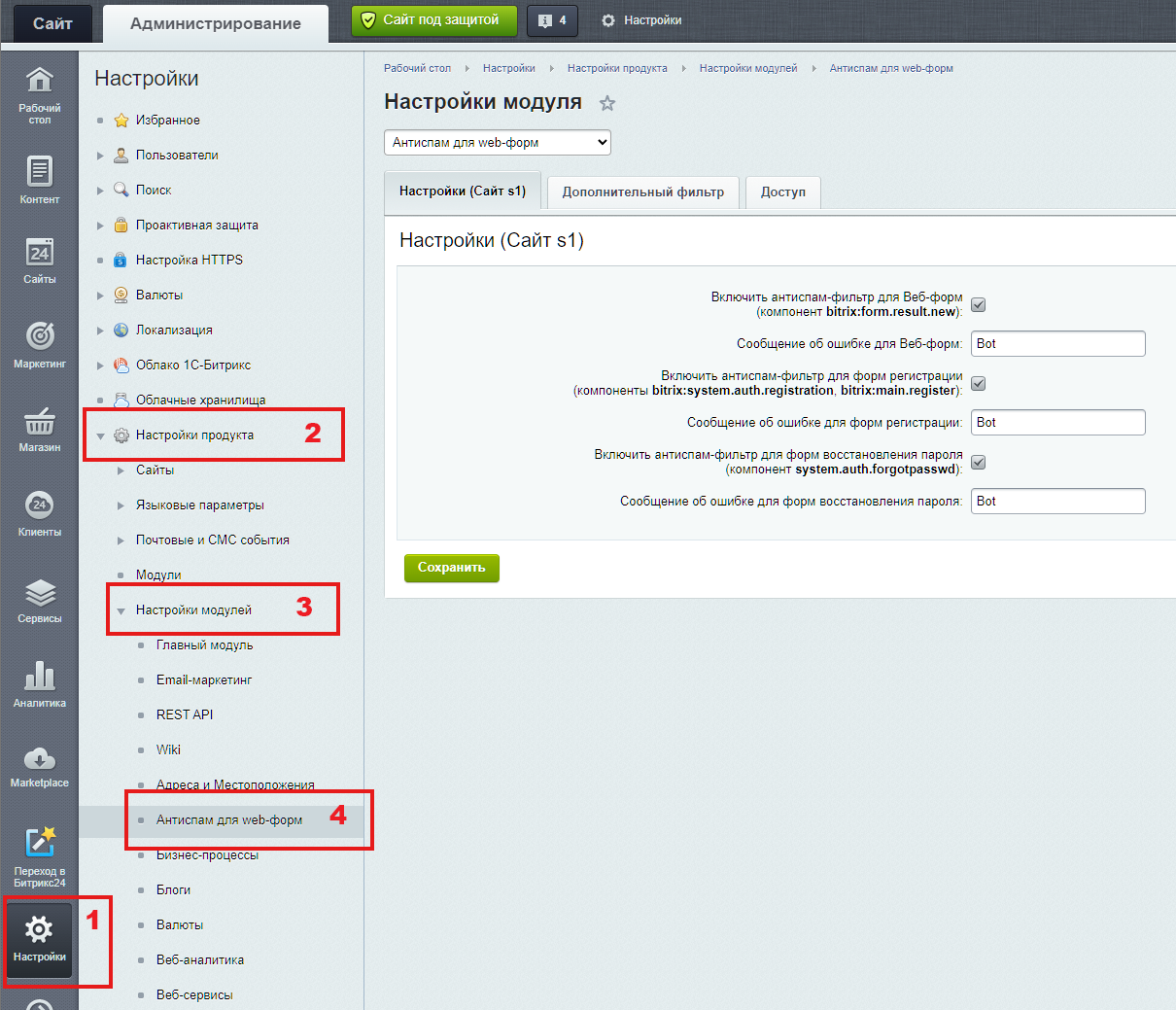Switch to the Сайт top tab
This screenshot has height=1010, width=1176.
52,23
